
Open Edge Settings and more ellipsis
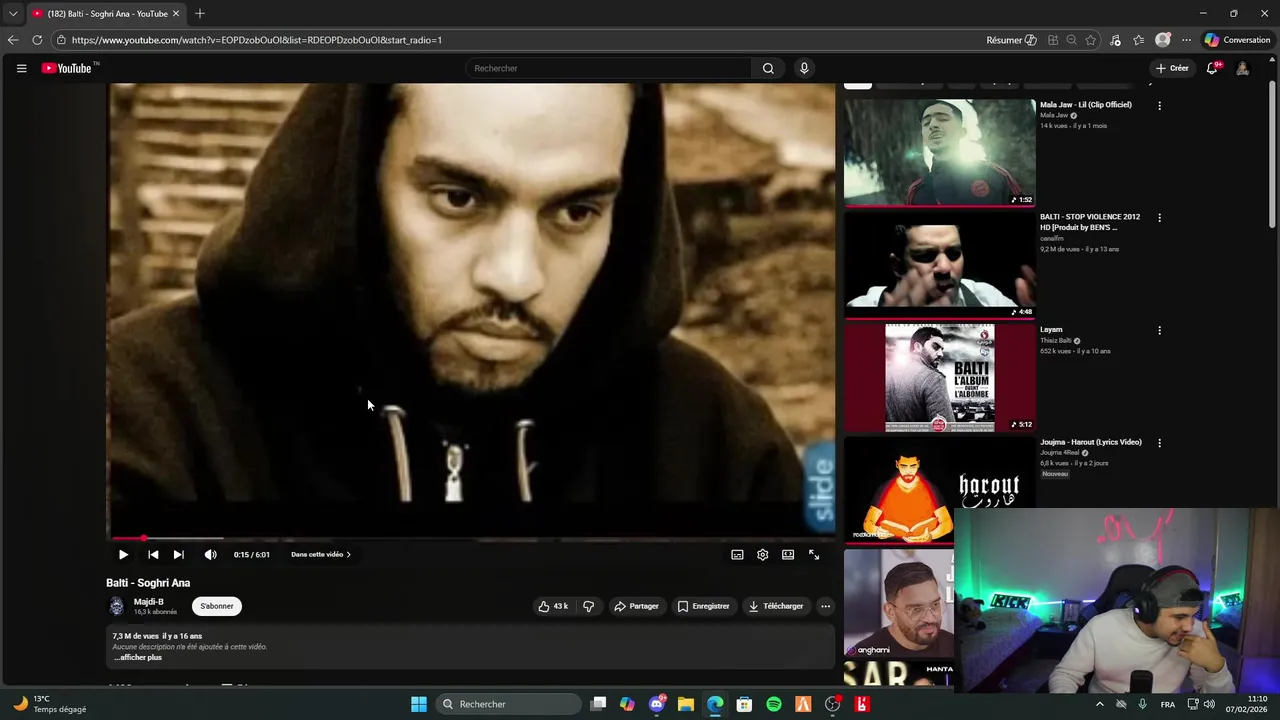point(1187,40)
